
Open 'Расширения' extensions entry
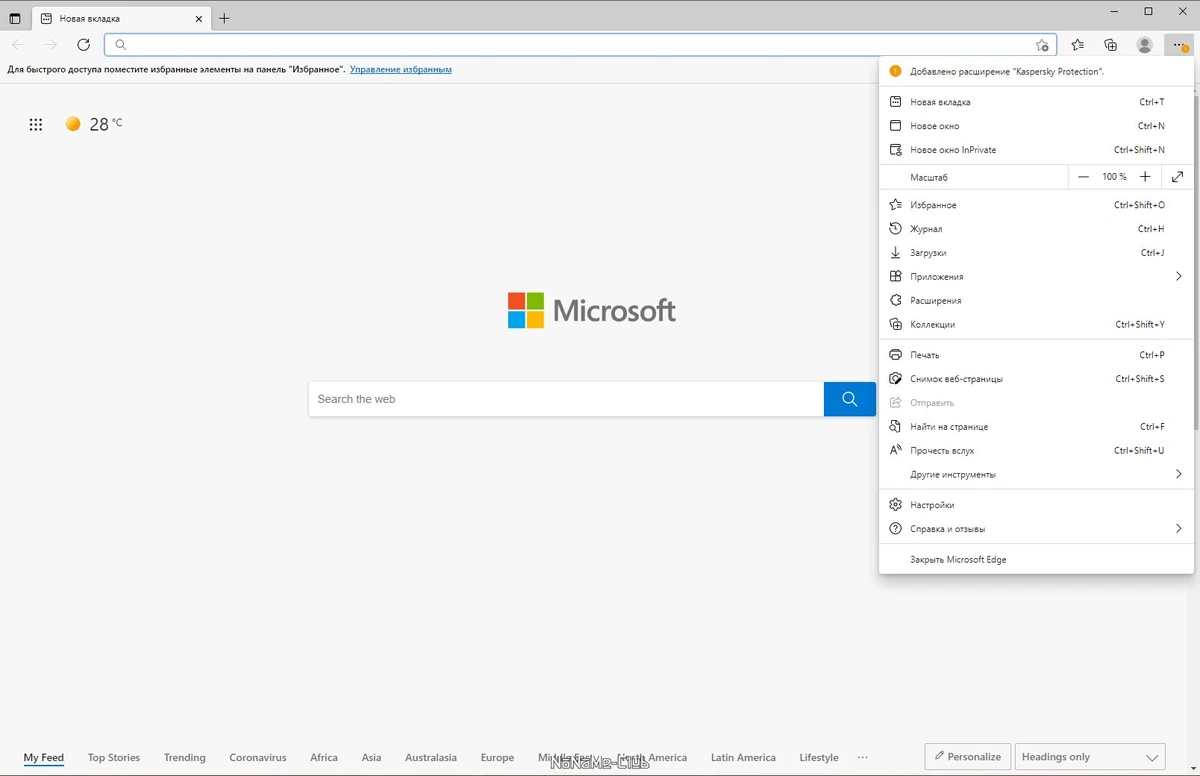tap(1036, 301)
